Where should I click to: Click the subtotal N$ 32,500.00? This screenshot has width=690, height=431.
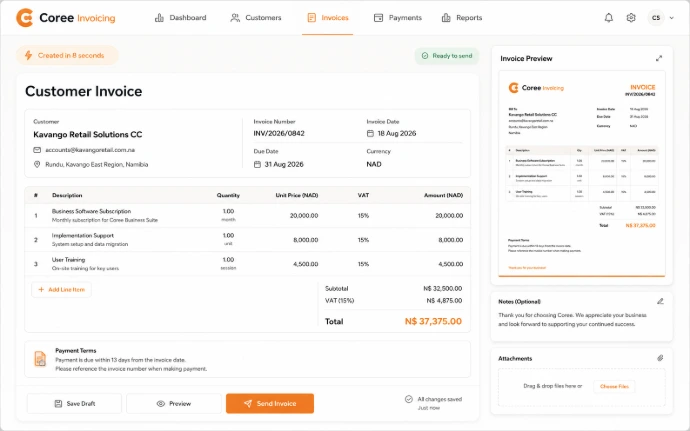(x=442, y=289)
